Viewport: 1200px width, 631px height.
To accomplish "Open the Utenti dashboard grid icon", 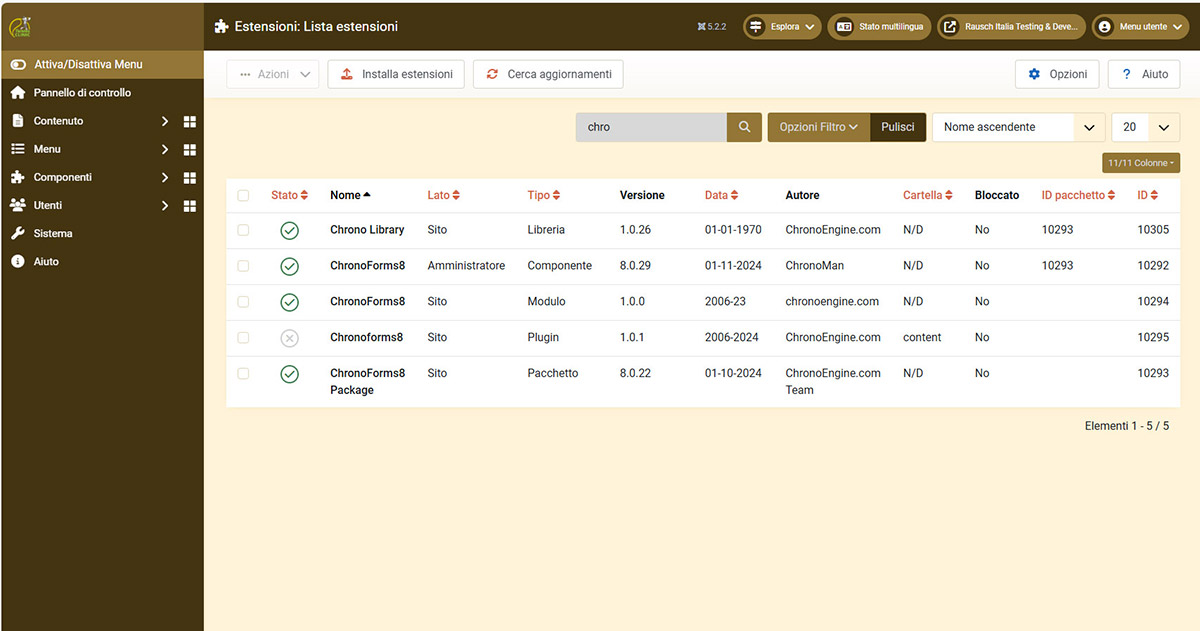I will click(190, 206).
